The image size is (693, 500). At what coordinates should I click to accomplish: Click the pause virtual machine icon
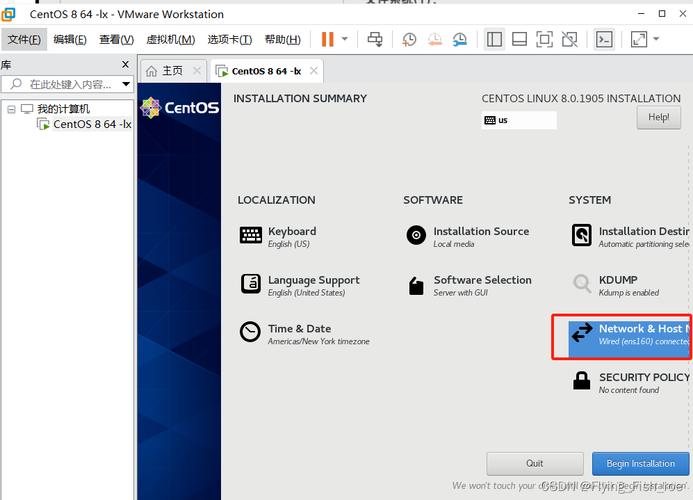click(x=327, y=39)
